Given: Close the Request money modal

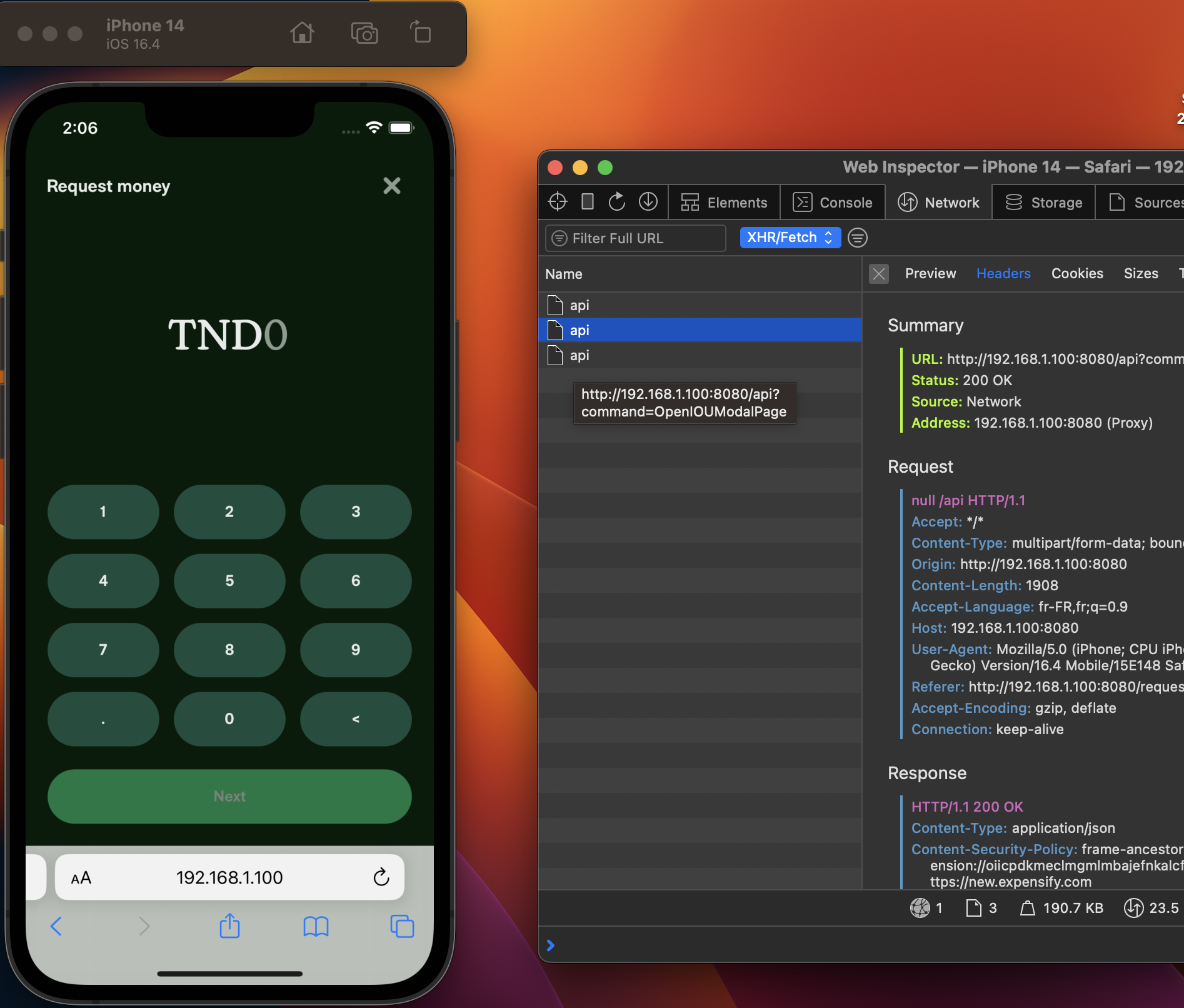Looking at the screenshot, I should (392, 186).
